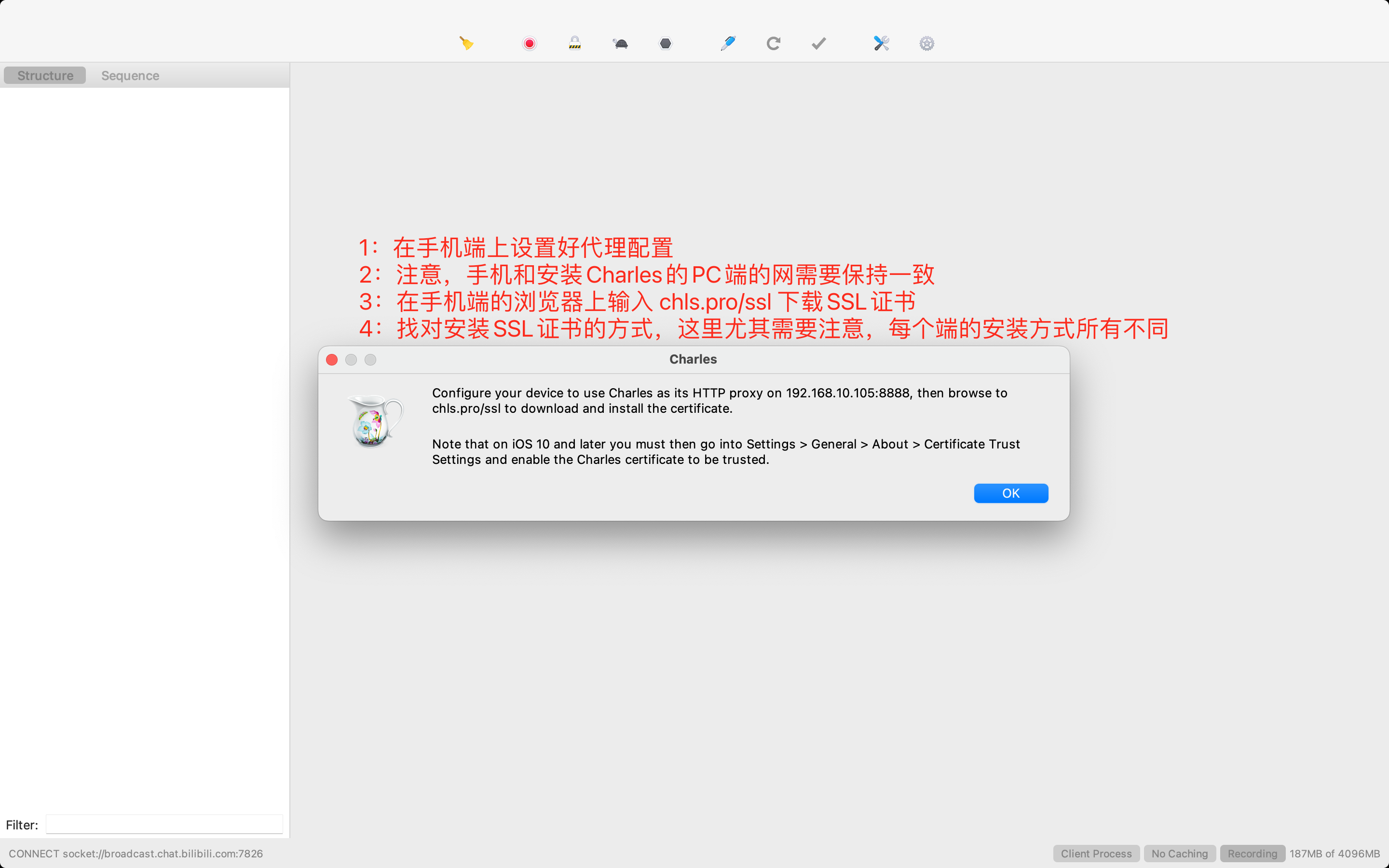Image resolution: width=1389 pixels, height=868 pixels.
Task: Toggle breakpoints hexagon icon
Action: tap(665, 43)
